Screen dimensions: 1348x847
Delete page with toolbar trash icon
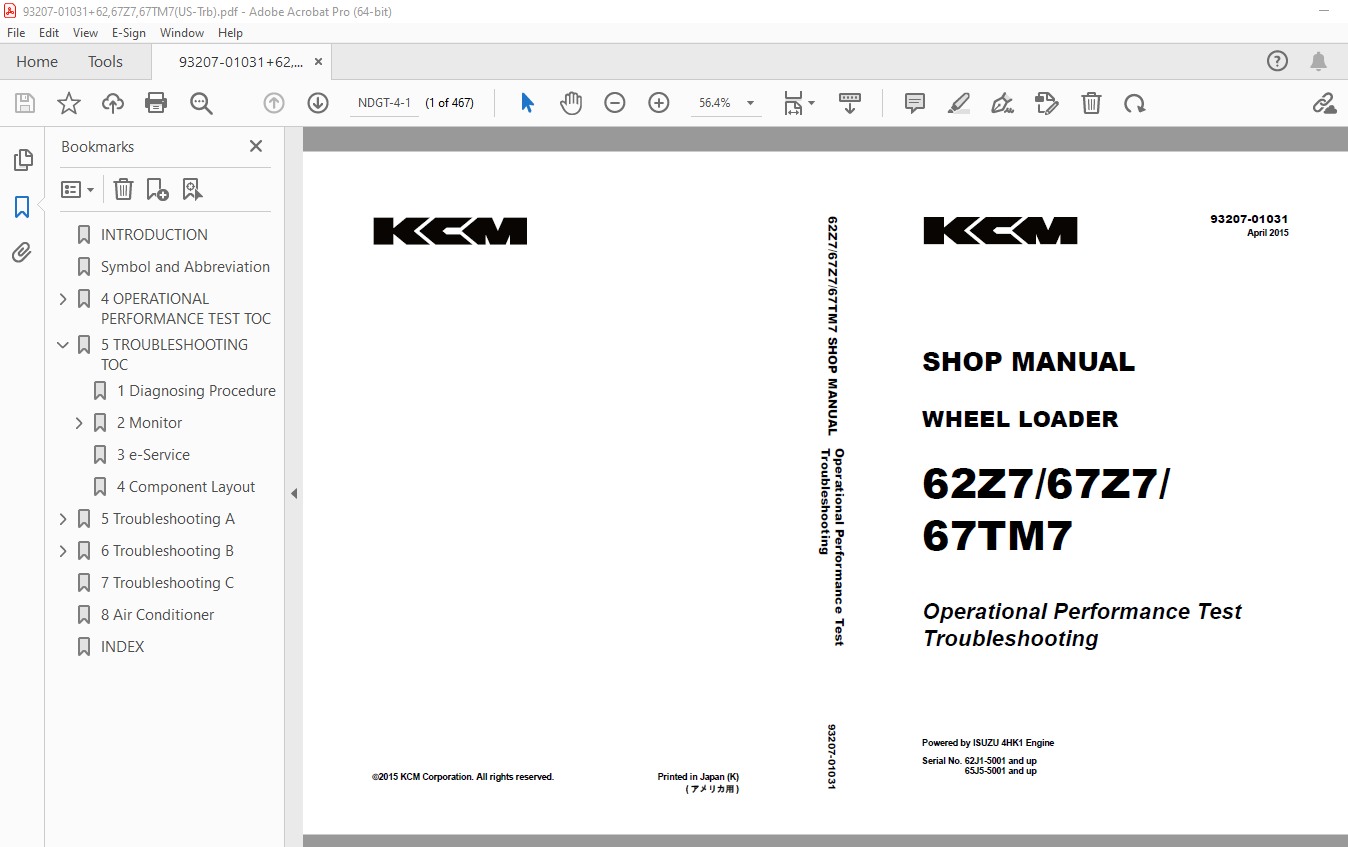[x=1091, y=103]
